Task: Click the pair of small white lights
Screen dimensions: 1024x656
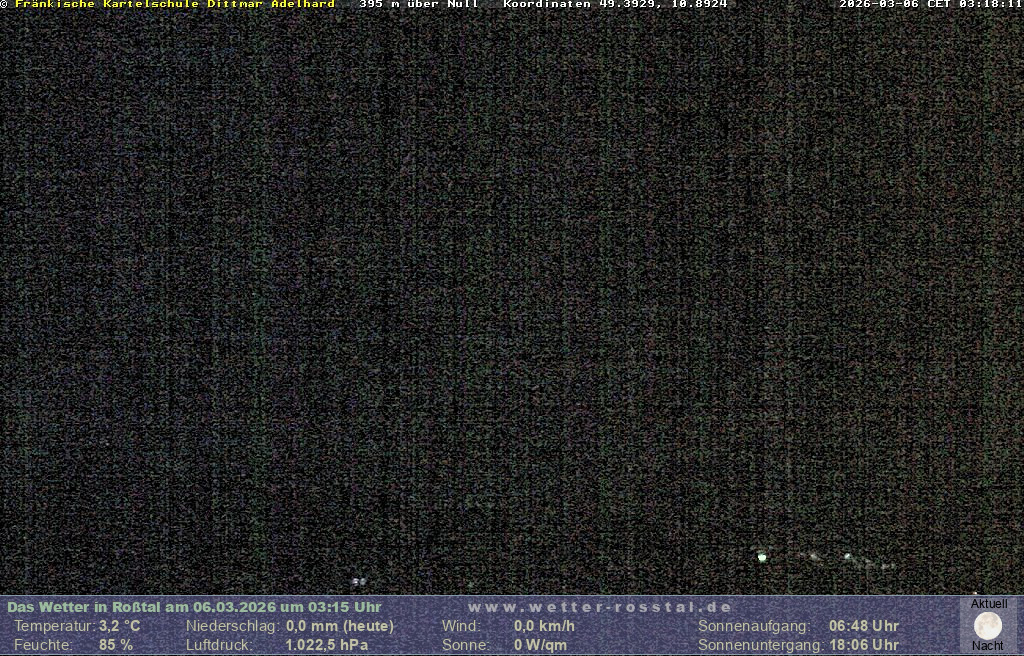Action: pos(358,581)
